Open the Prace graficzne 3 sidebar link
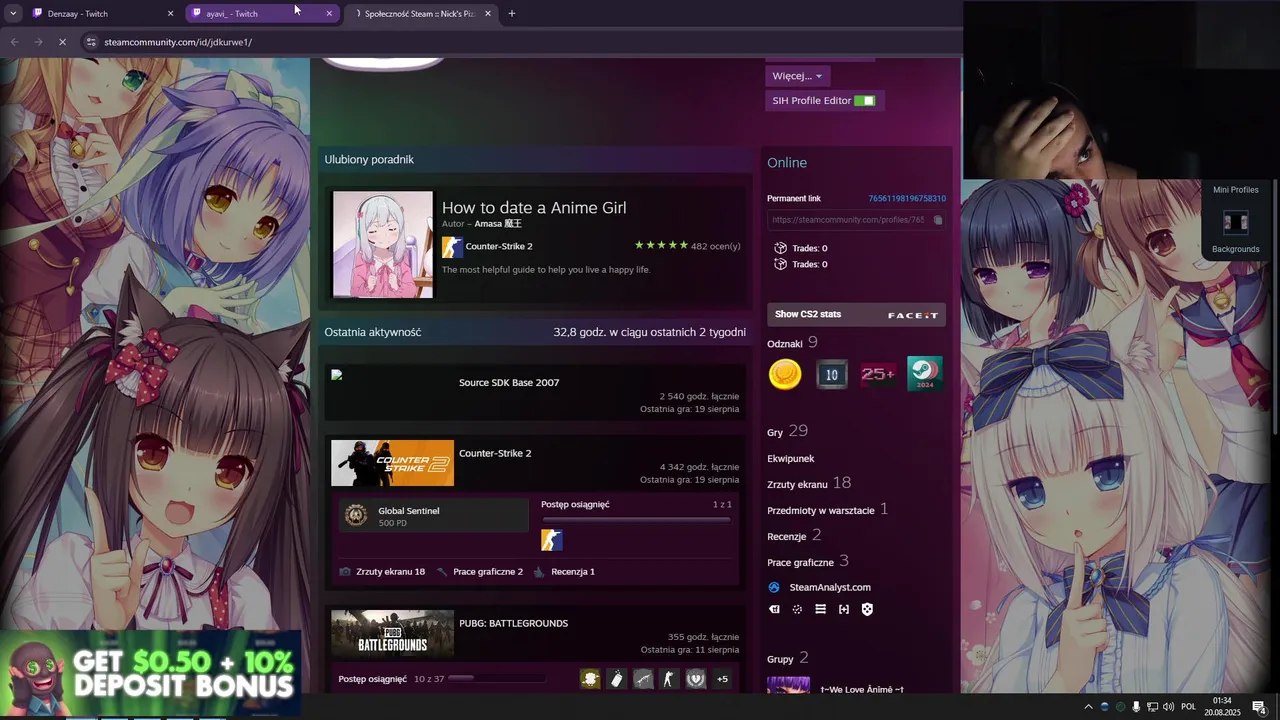This screenshot has width=1280, height=720. (808, 562)
